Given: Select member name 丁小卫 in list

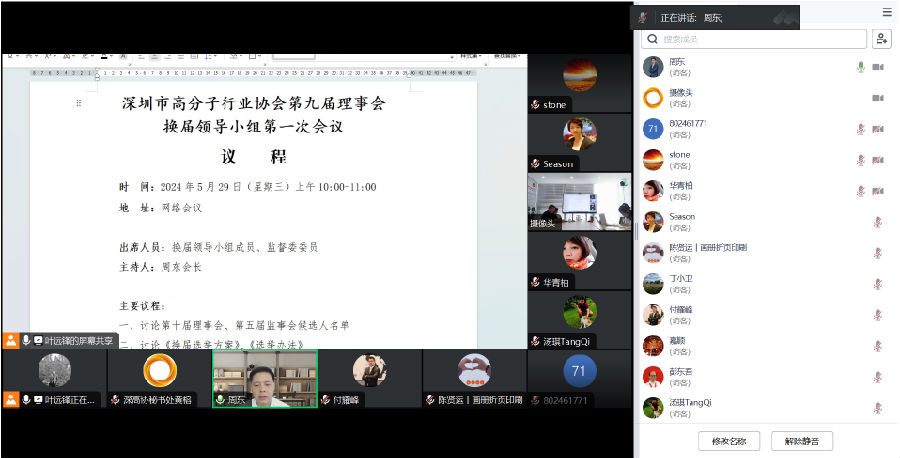Looking at the screenshot, I should click(681, 278).
